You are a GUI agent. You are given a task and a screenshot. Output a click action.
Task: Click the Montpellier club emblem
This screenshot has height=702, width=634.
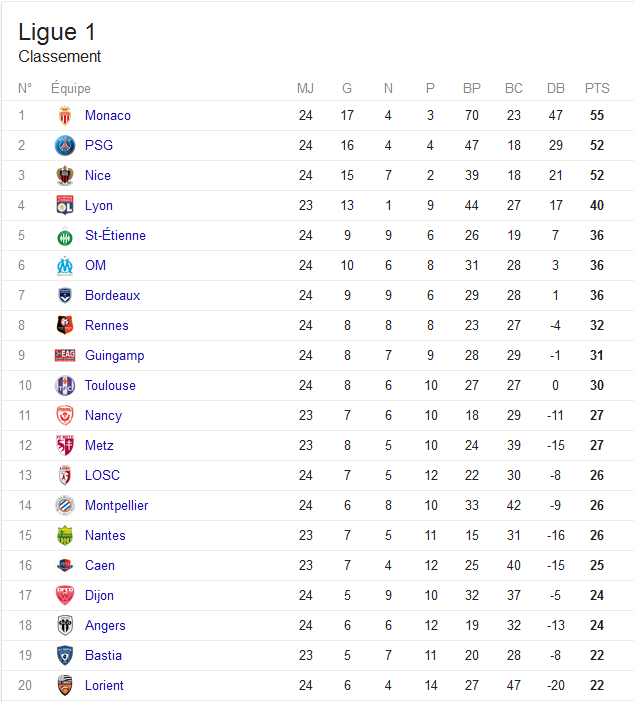point(65,505)
